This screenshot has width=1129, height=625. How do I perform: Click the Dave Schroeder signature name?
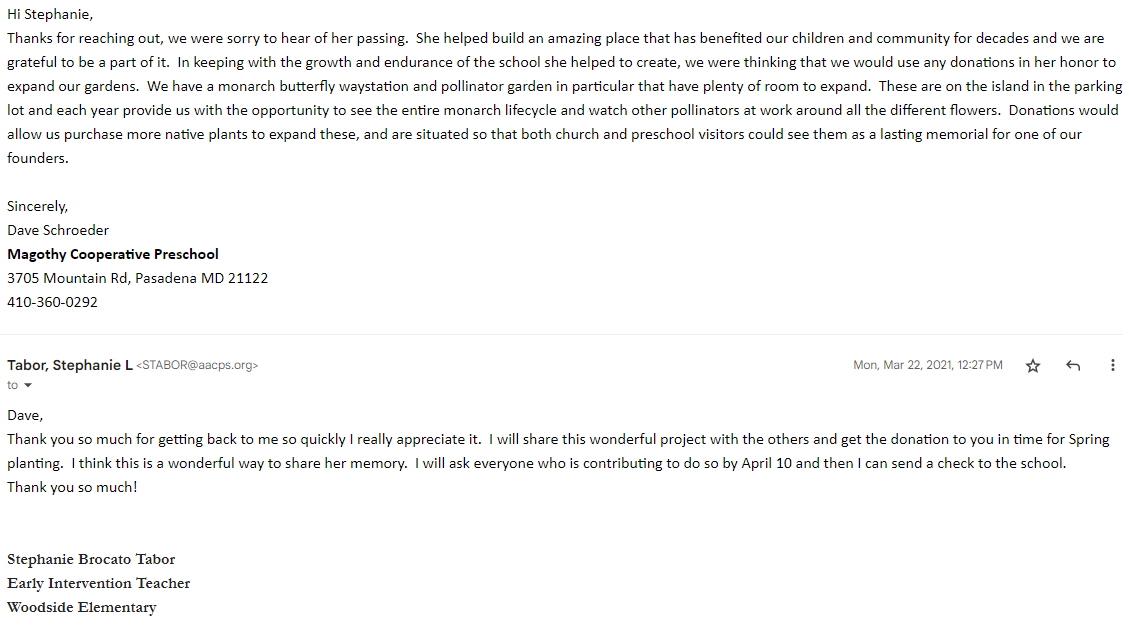tap(58, 230)
